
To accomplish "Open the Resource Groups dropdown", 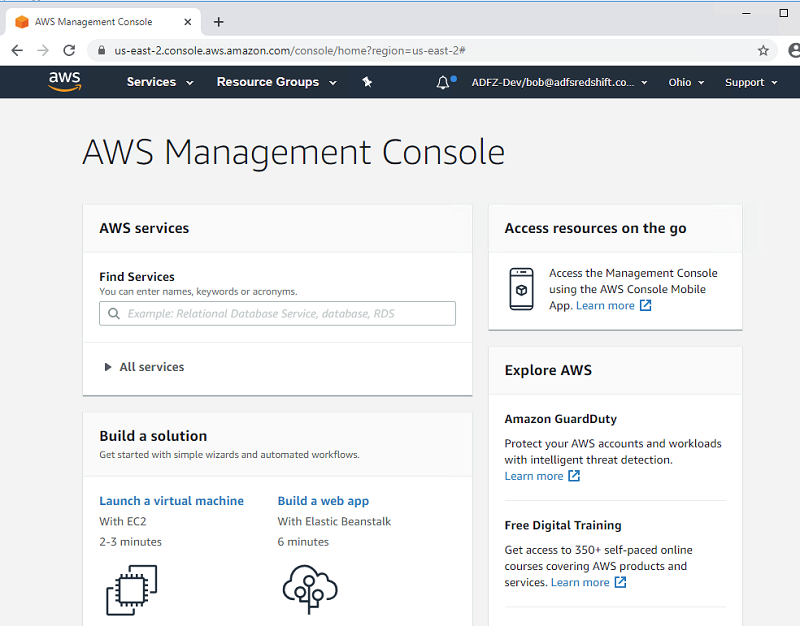I will [x=277, y=82].
